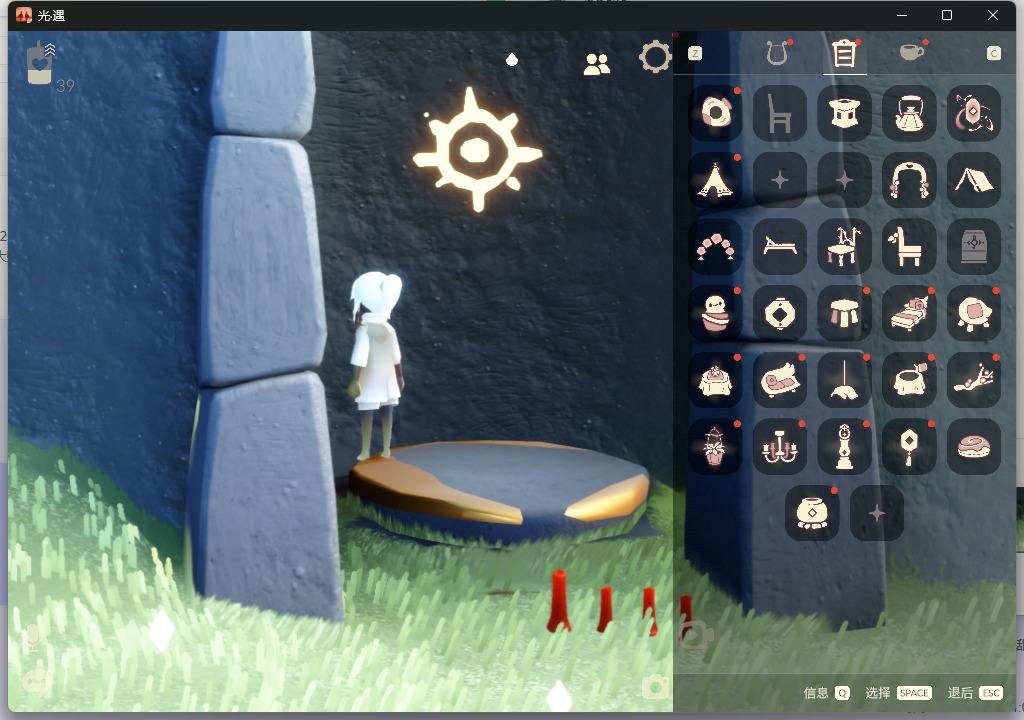This screenshot has height=720, width=1024.
Task: Minimize the 光遇 game window
Action: (x=903, y=15)
